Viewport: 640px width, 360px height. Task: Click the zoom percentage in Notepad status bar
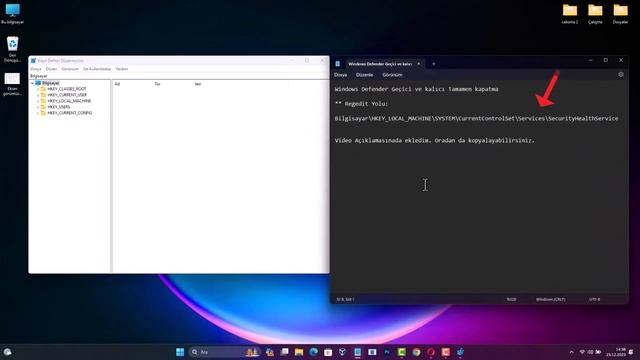(511, 300)
